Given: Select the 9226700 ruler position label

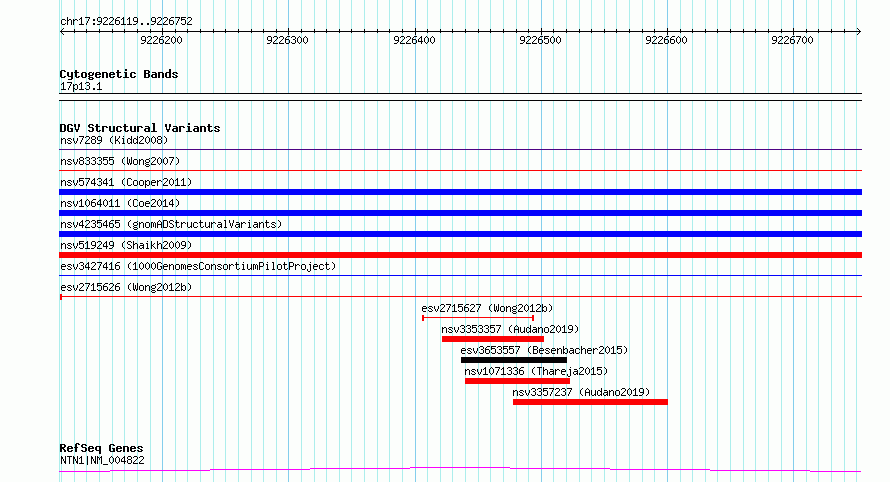Looking at the screenshot, I should point(792,40).
